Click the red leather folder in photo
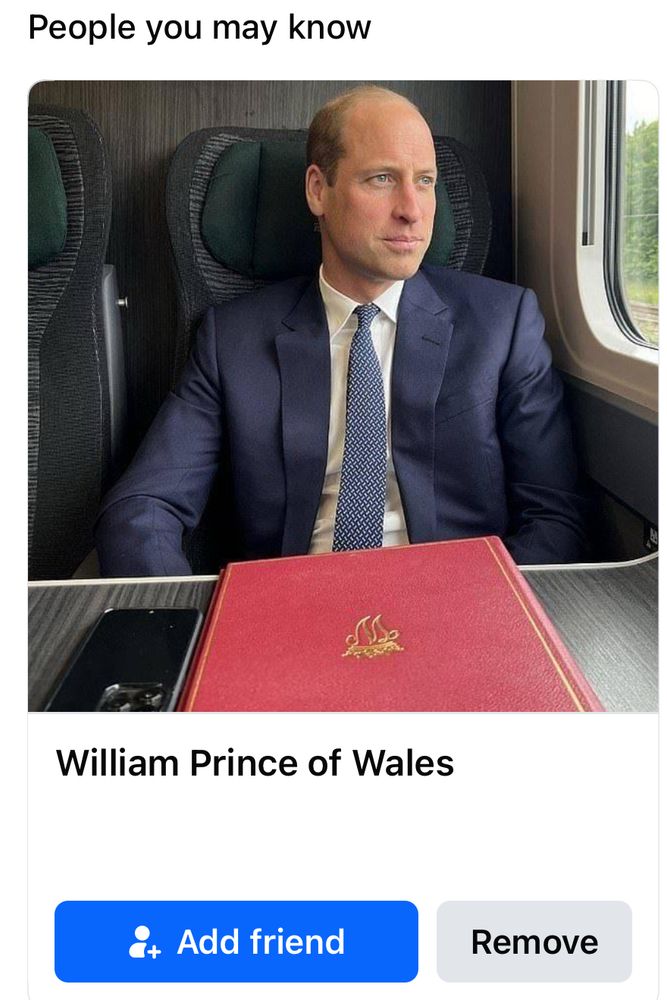Viewport: 667px width, 1000px height. pos(389,628)
